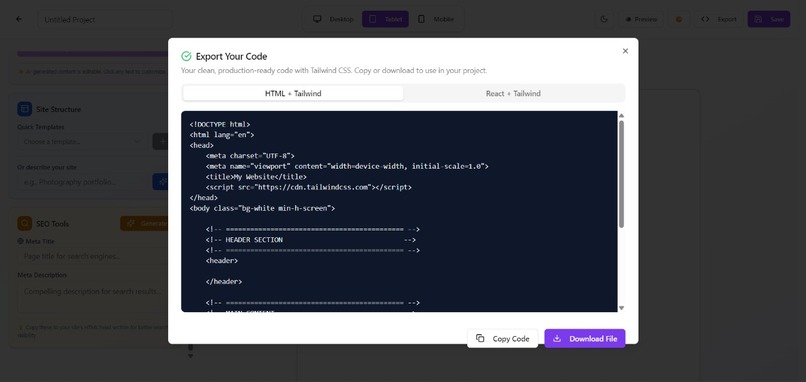Click the Copy Code button
Screen dimensions: 806x382
click(x=502, y=338)
